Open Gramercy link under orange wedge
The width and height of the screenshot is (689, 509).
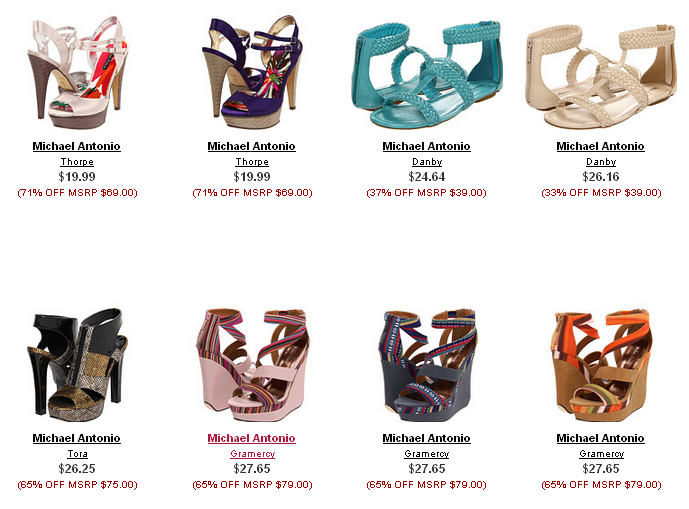601,454
